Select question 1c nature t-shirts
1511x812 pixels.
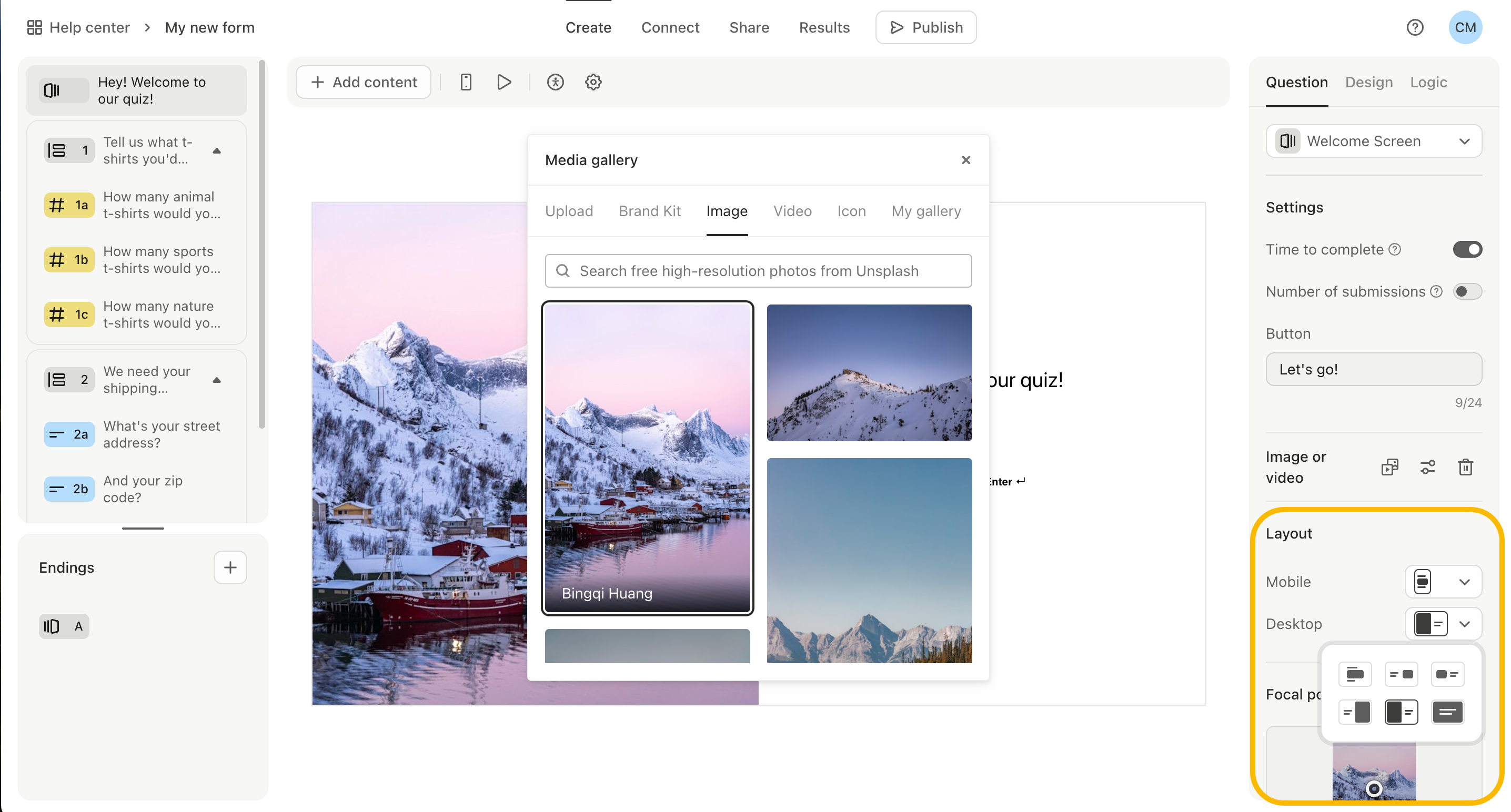click(137, 315)
